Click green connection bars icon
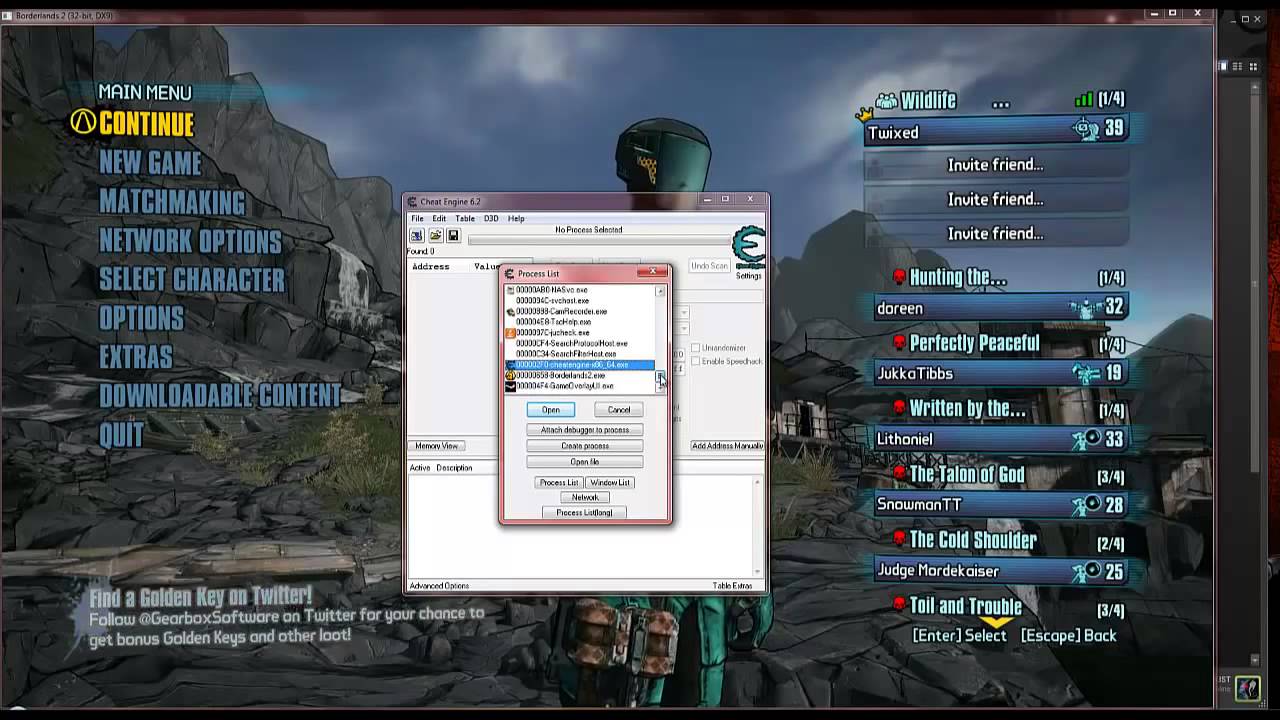 pyautogui.click(x=1083, y=99)
